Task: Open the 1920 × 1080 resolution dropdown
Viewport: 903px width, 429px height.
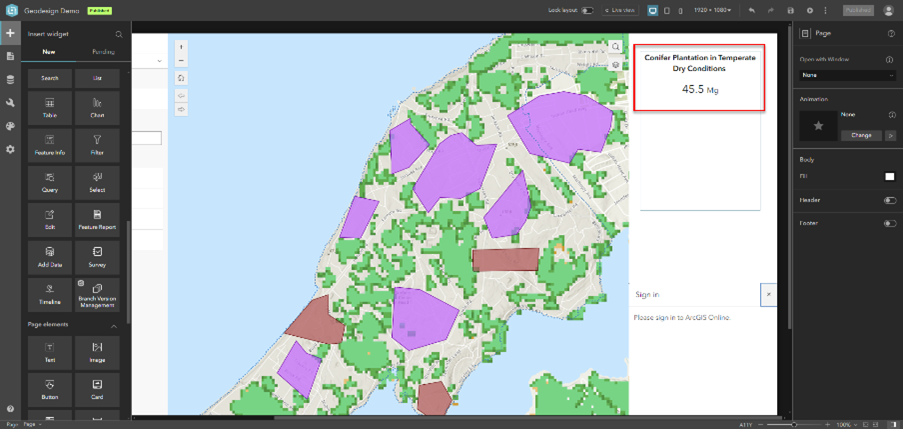Action: pos(712,10)
